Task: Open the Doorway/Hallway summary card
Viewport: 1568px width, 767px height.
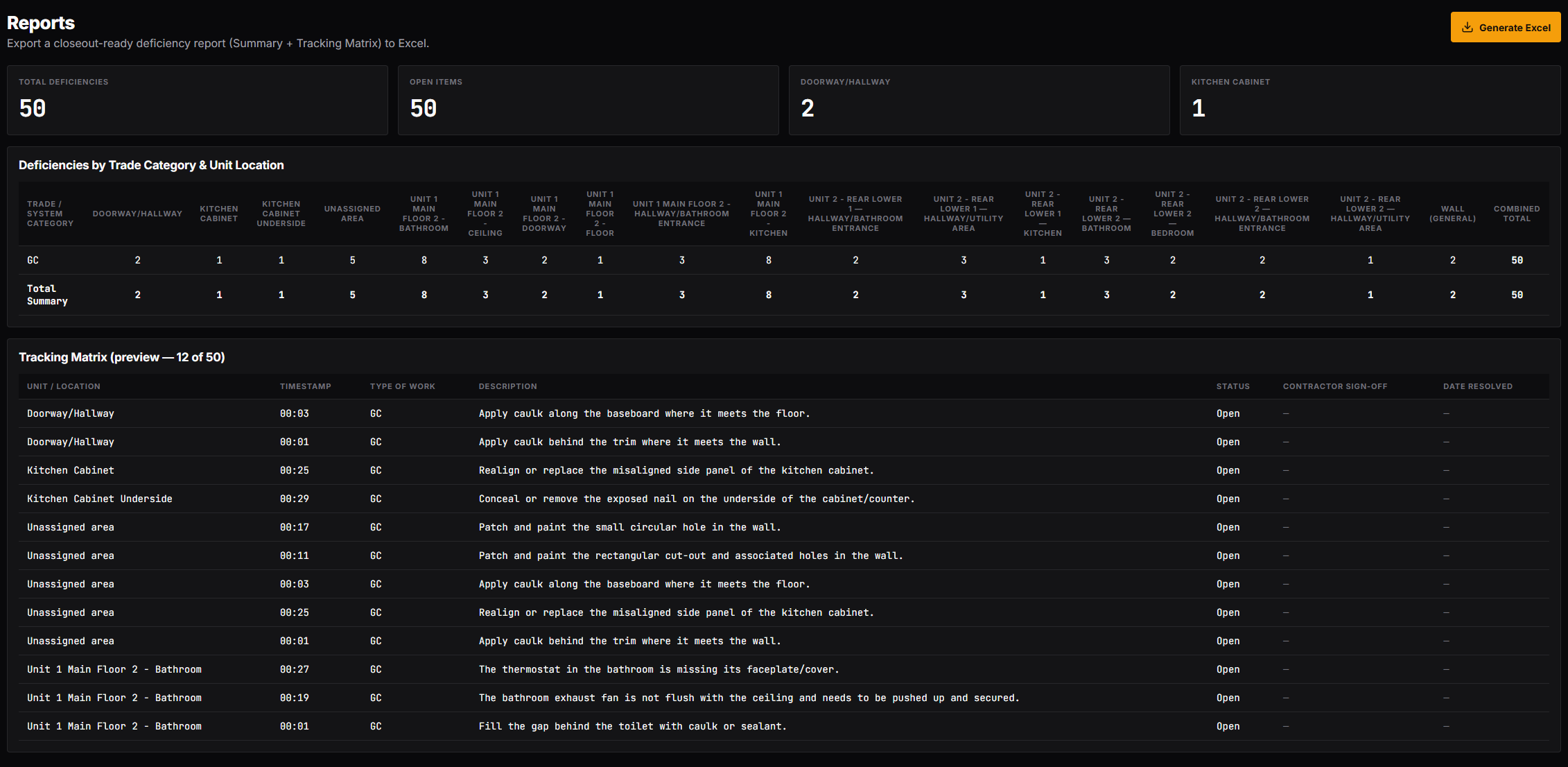Action: (979, 101)
